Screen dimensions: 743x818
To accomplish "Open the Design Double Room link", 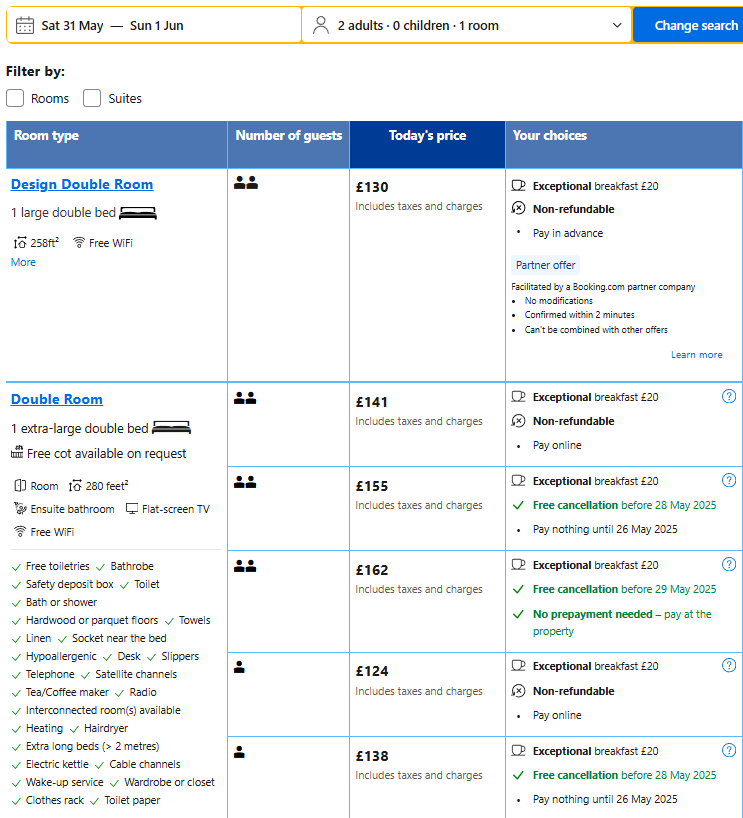I will click(82, 185).
